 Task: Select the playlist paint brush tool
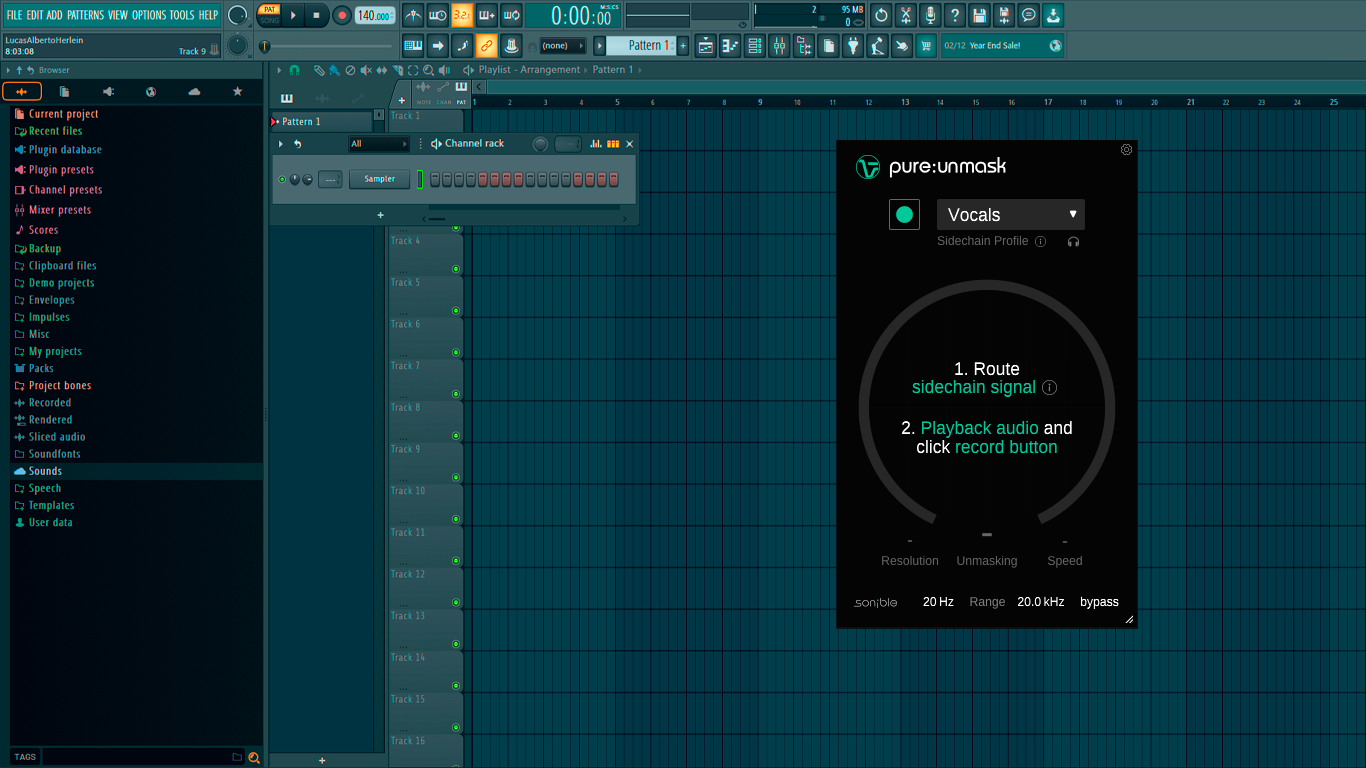(334, 70)
